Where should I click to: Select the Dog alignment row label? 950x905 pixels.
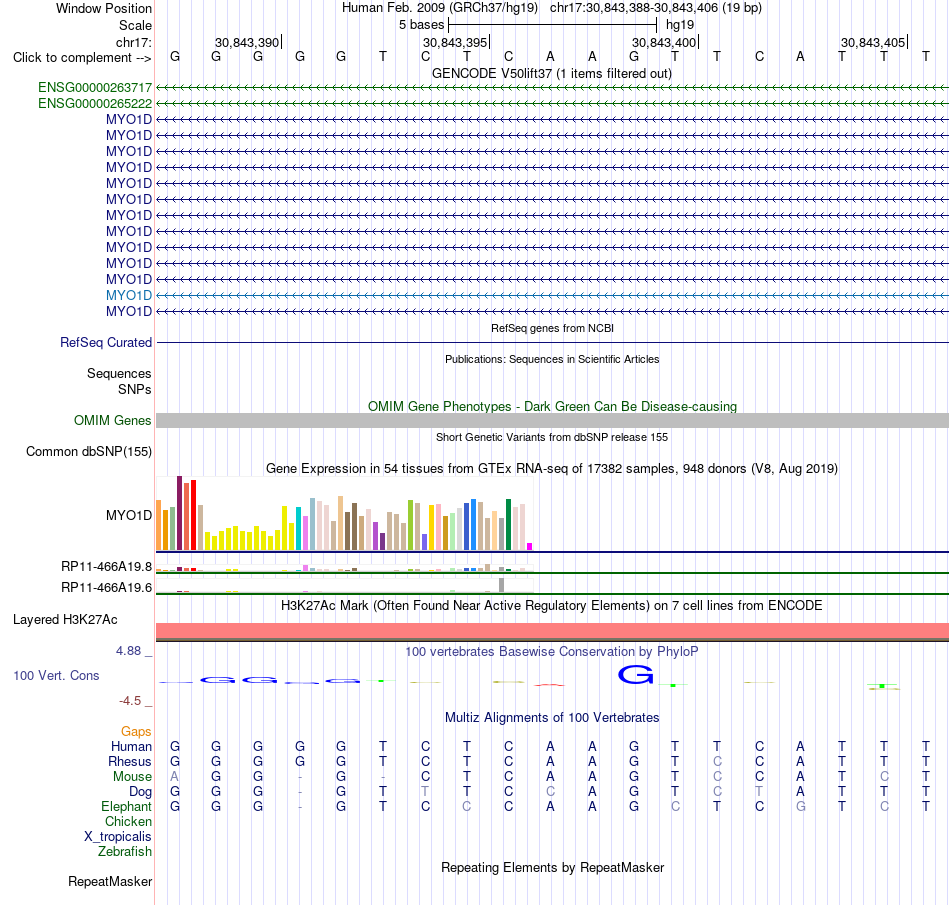[x=140, y=792]
